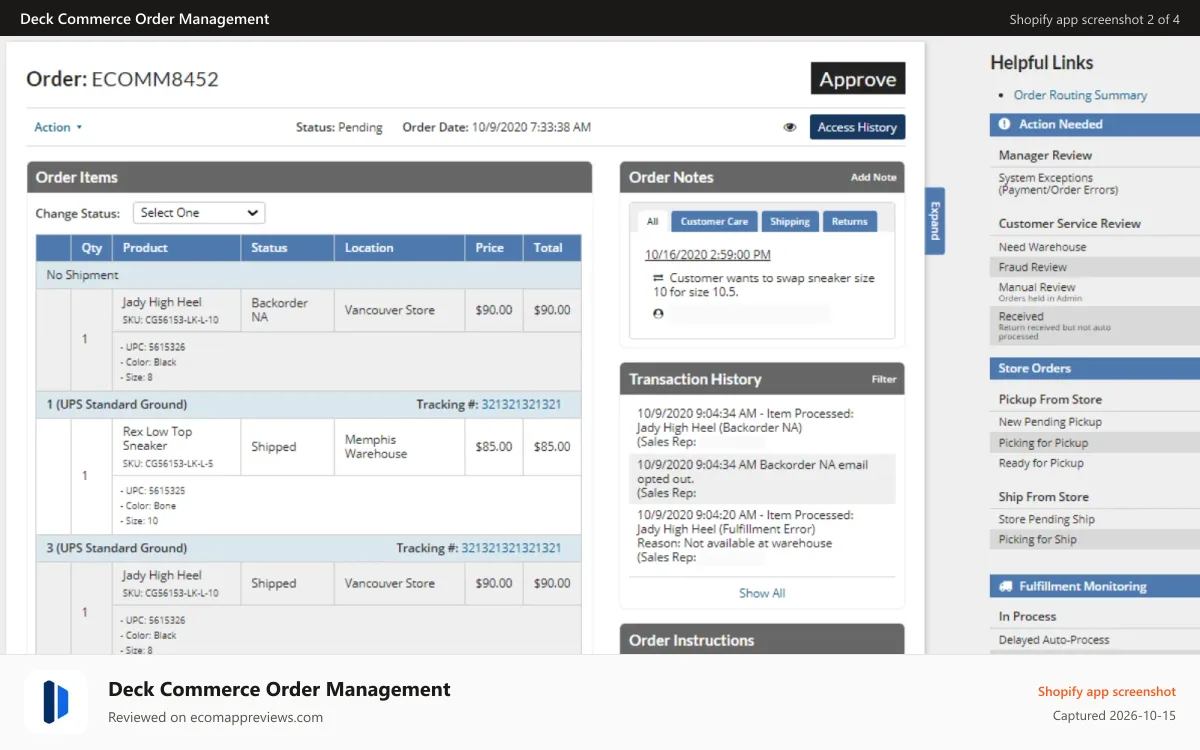1200x750 pixels.
Task: Click the Qty column header
Action: tap(92, 248)
